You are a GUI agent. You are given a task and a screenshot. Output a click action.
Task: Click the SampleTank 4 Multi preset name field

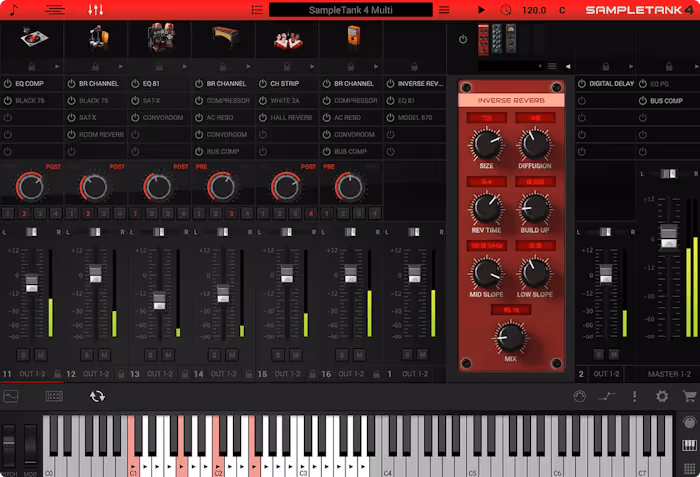(x=350, y=10)
